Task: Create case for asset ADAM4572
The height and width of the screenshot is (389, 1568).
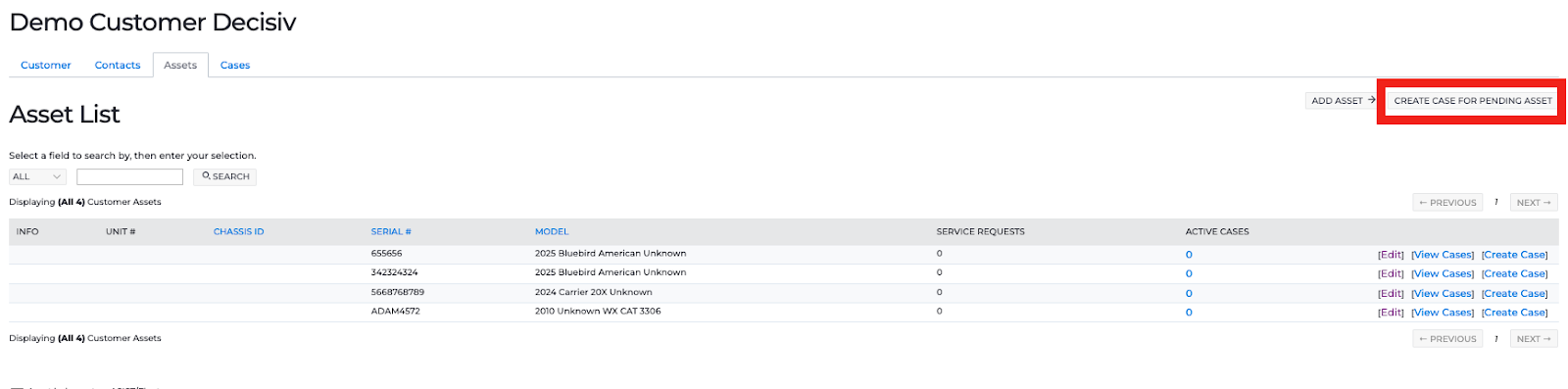Action: point(1515,314)
